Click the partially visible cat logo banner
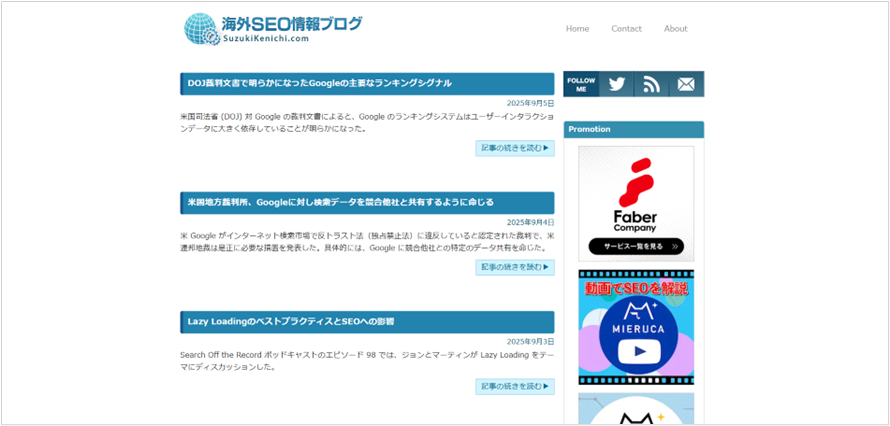This screenshot has height=426, width=890. (636, 409)
